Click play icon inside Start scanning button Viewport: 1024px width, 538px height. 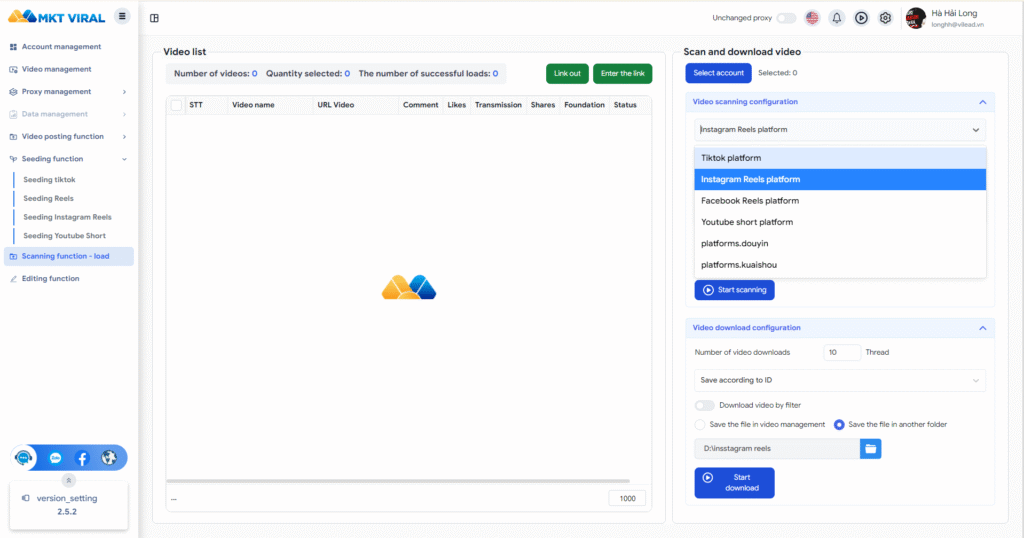708,290
